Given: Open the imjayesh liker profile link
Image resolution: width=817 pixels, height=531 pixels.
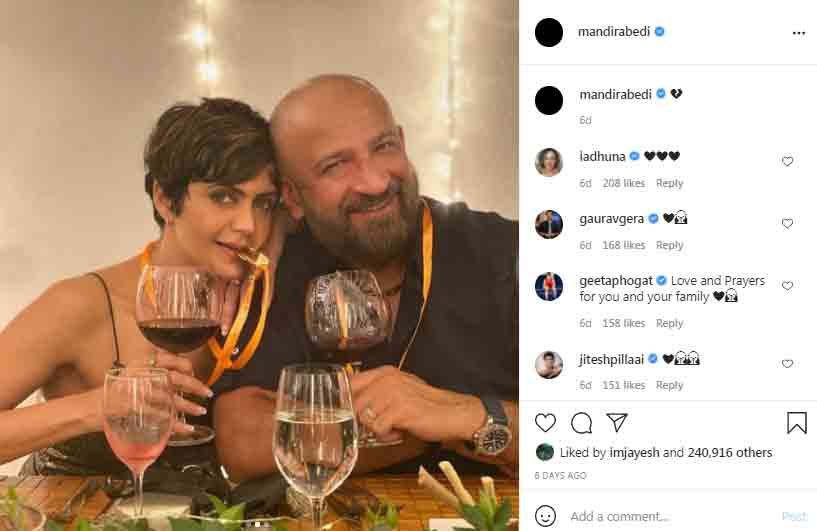Looking at the screenshot, I should point(634,453).
